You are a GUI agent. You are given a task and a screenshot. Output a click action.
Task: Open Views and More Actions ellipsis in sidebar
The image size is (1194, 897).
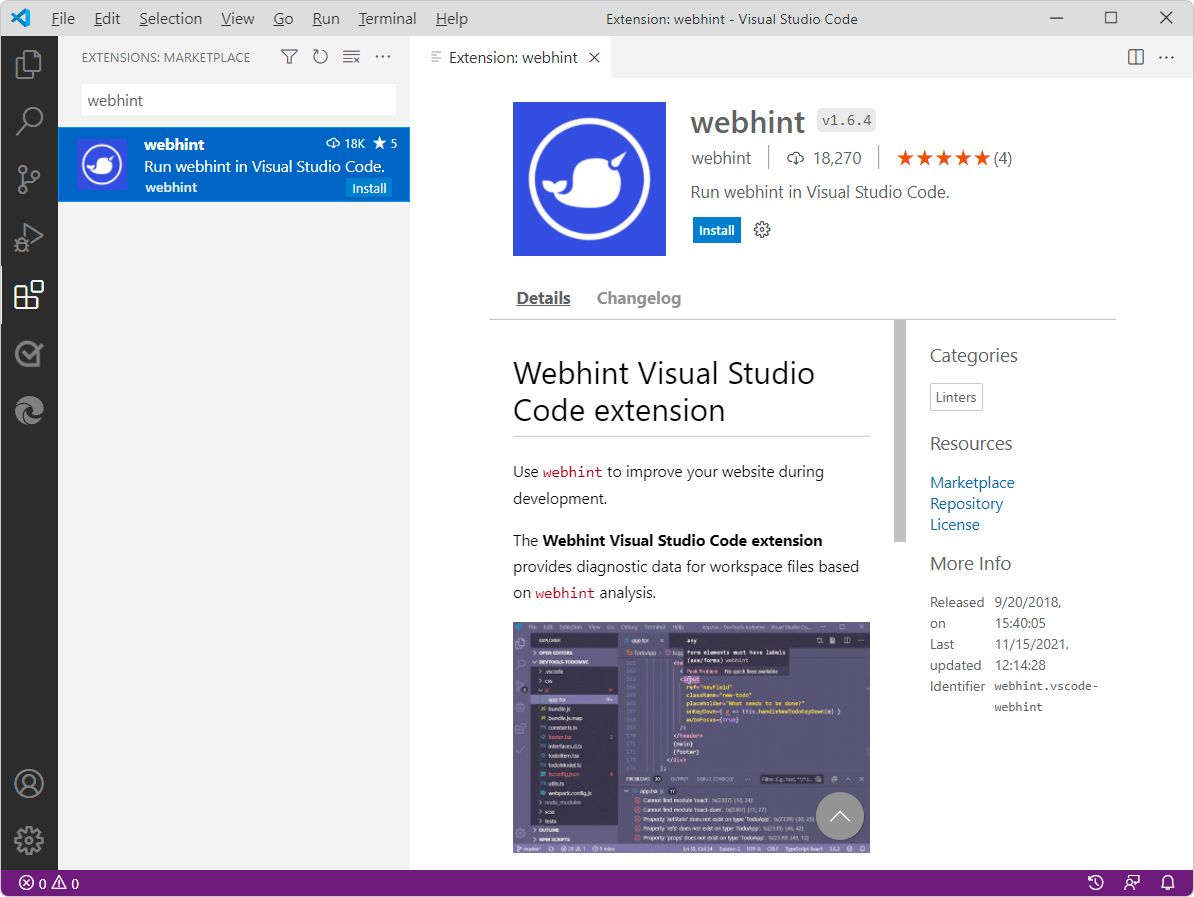(383, 57)
